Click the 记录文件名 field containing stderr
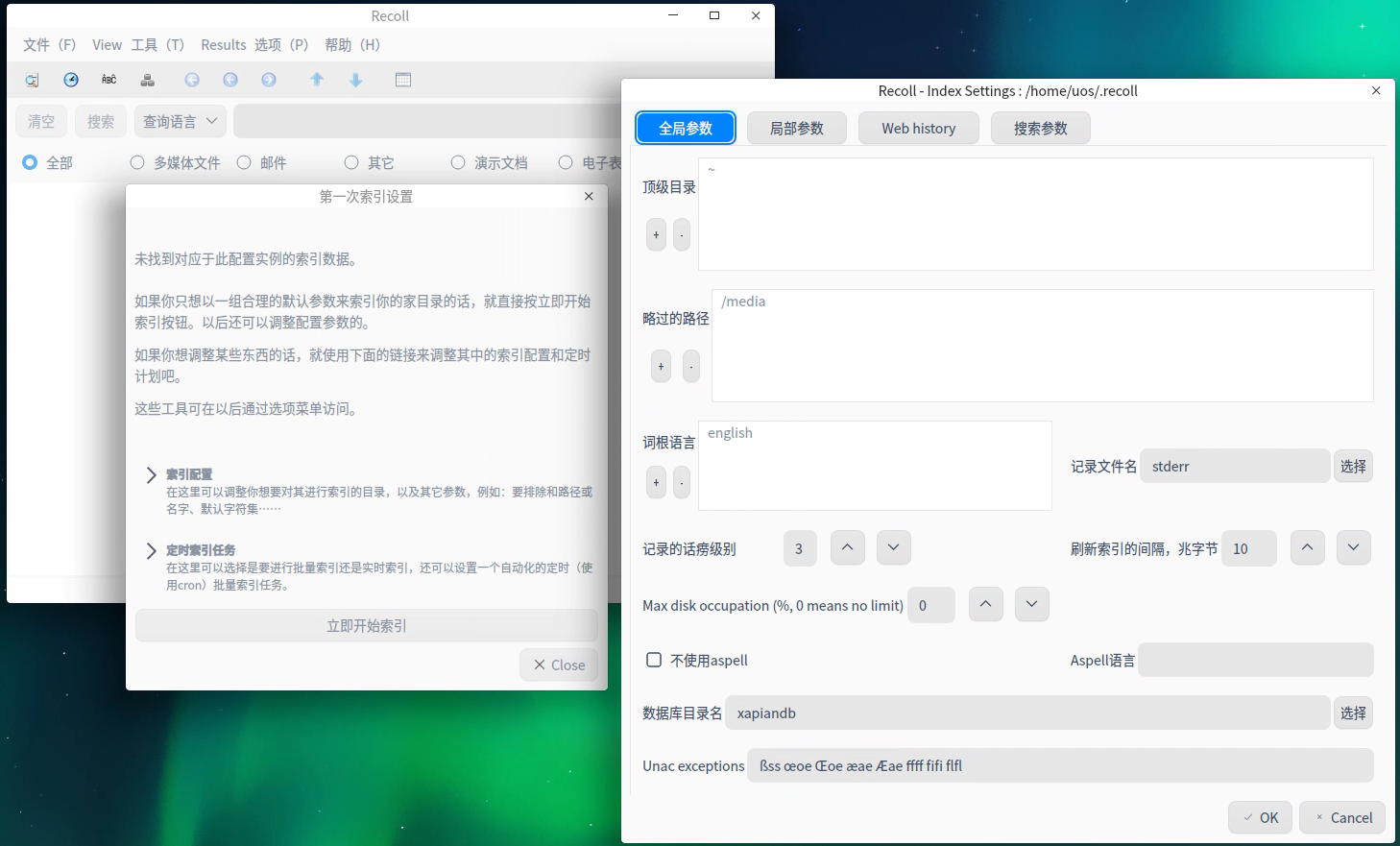This screenshot has width=1400, height=846. click(x=1235, y=466)
